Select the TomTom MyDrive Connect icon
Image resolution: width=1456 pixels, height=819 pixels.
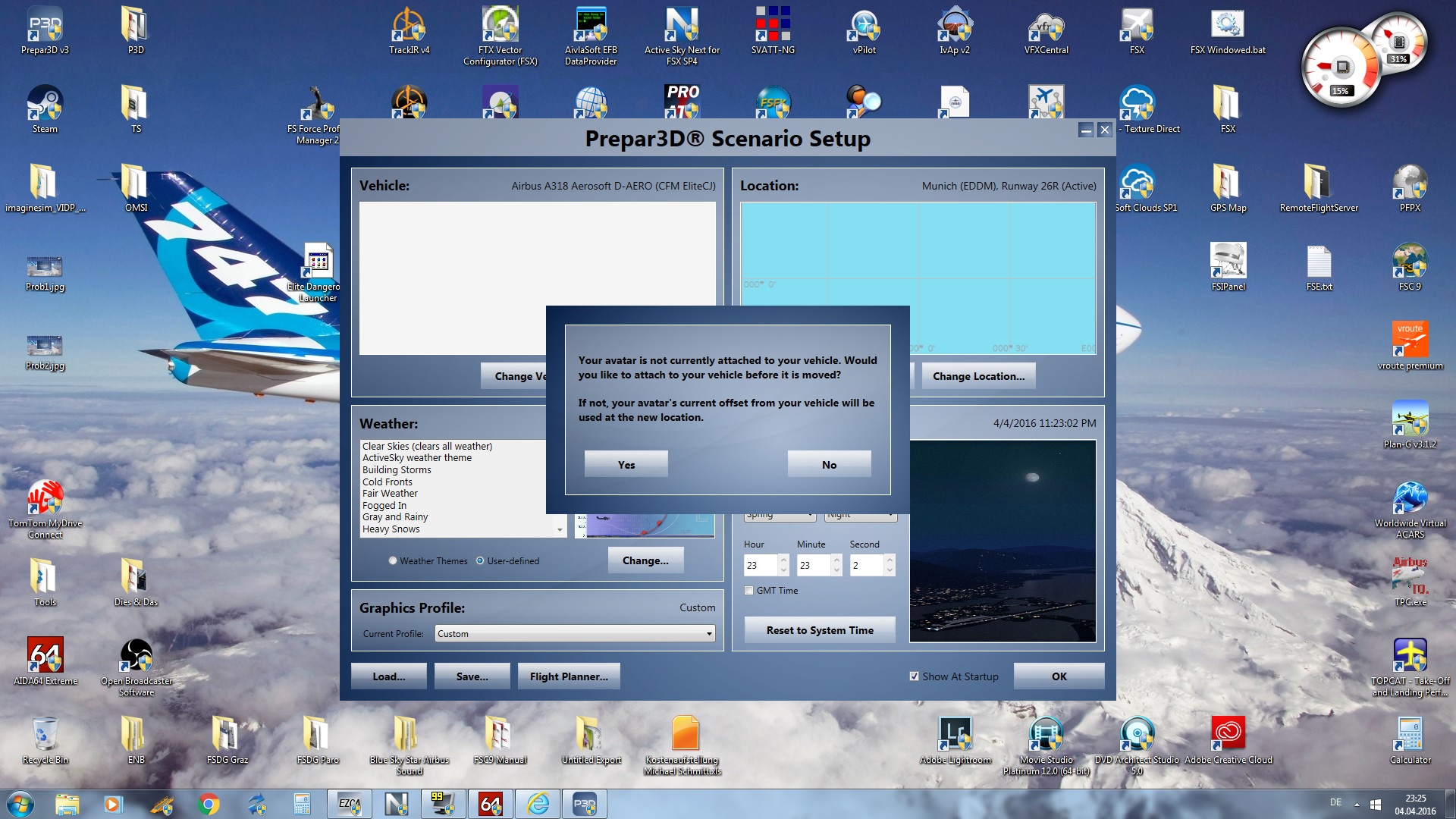[45, 510]
